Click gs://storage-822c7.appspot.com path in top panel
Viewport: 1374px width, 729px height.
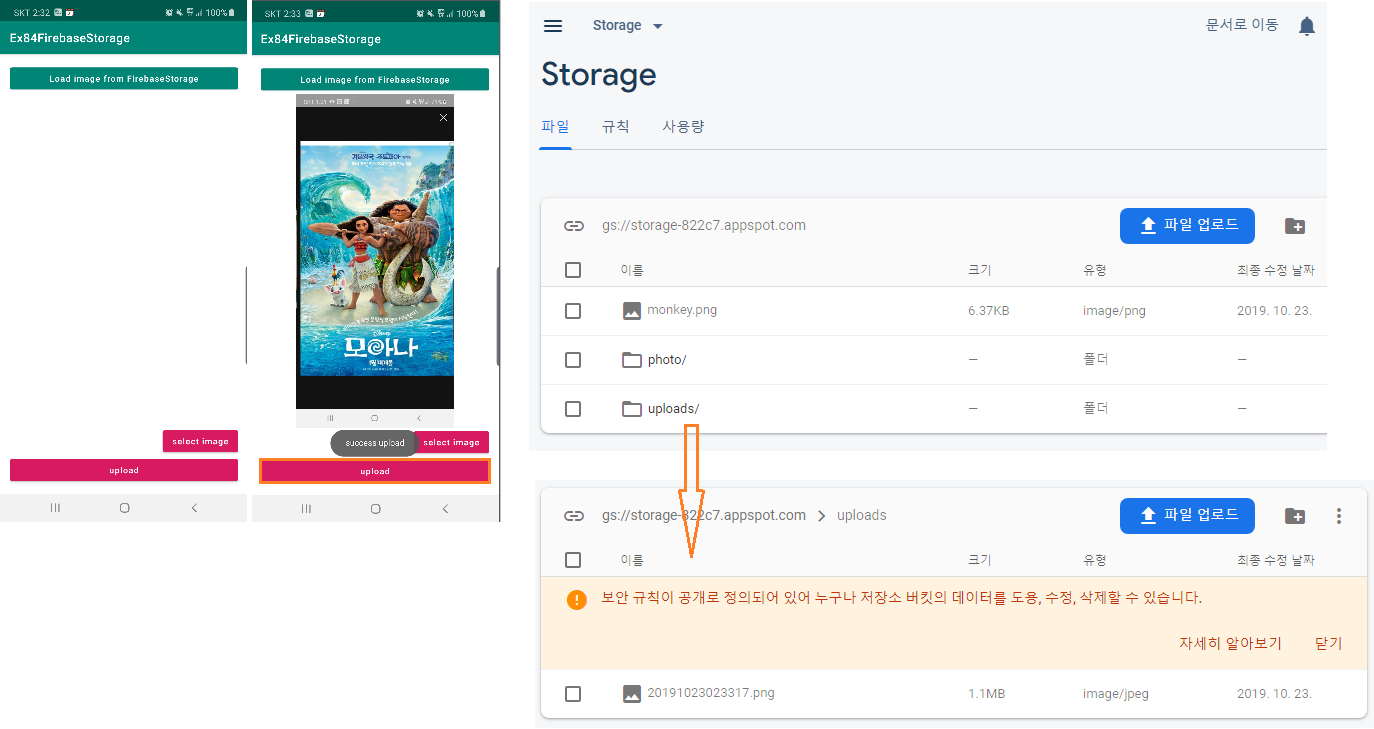704,225
